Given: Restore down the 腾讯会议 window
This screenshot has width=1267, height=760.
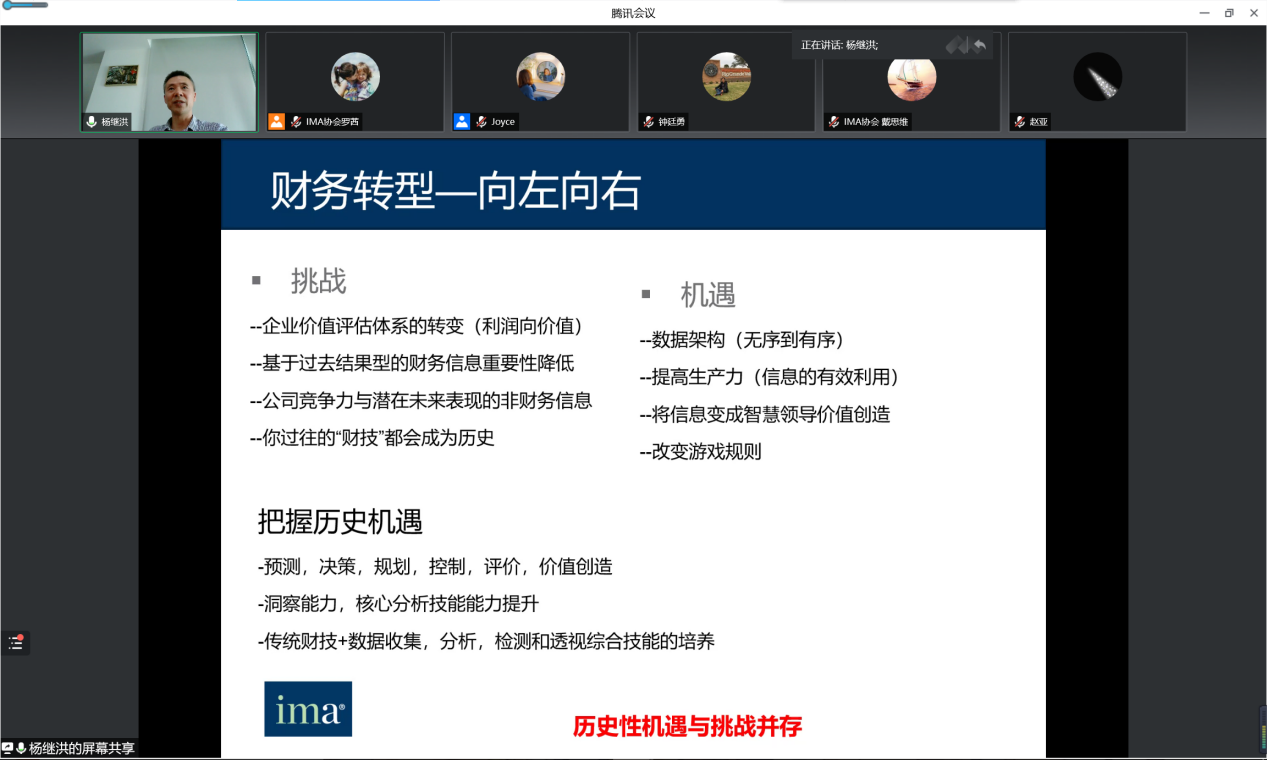Looking at the screenshot, I should (1229, 13).
